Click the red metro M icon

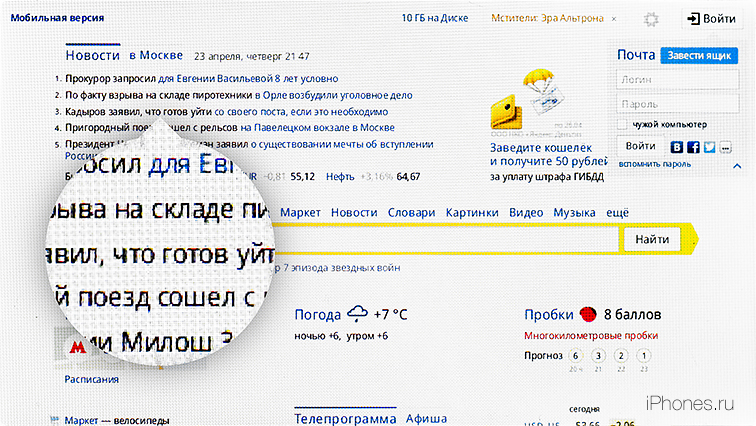pyautogui.click(x=76, y=346)
